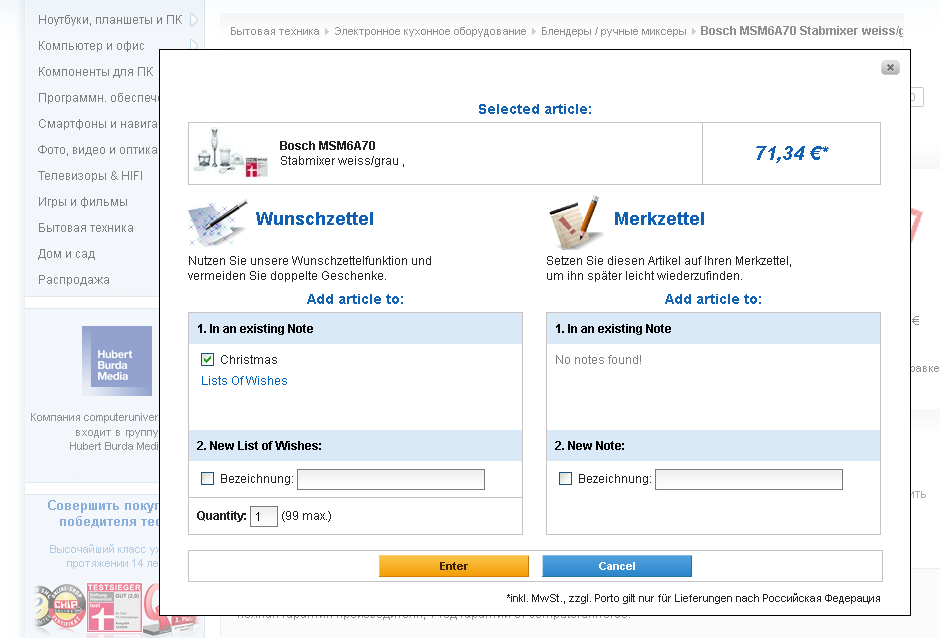
Task: Uncheck the Christmas wish list checkbox
Action: tap(208, 360)
